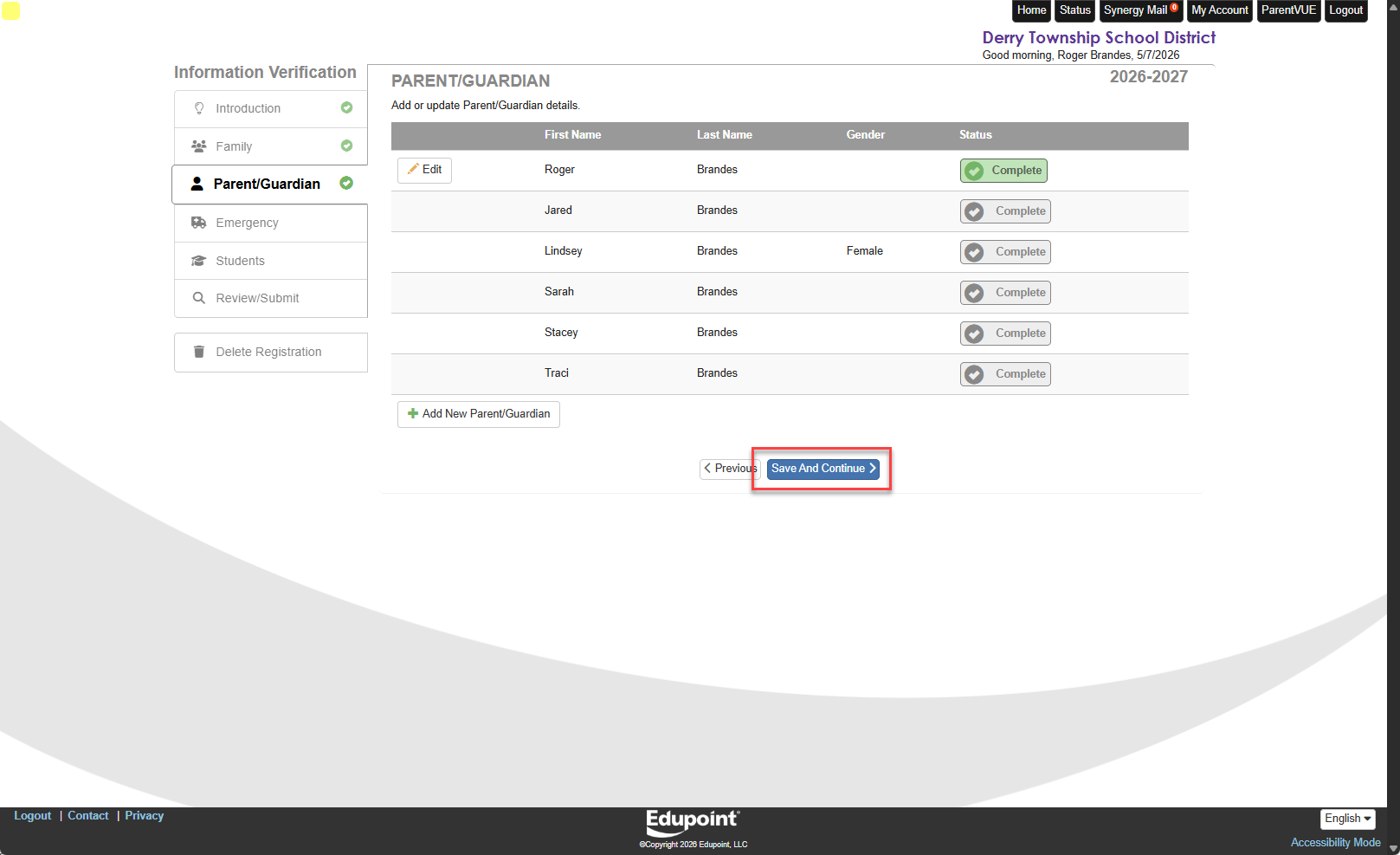Screen dimensions: 1400x855
Task: Click the Review/Submit magnifier icon
Action: [x=199, y=298]
